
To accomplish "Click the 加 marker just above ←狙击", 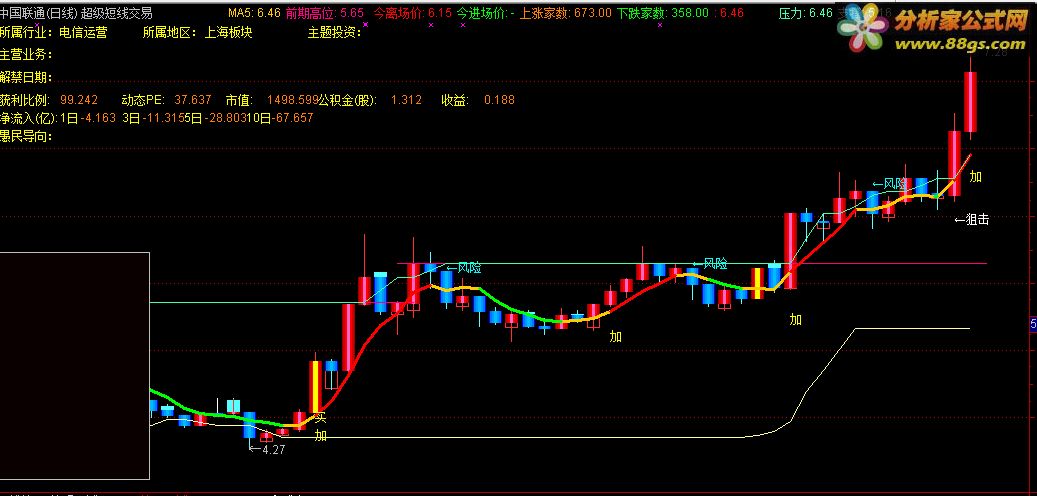I will click(975, 177).
